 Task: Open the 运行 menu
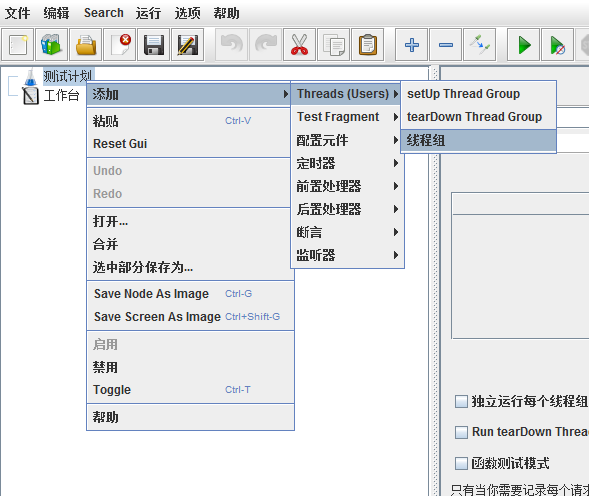(148, 13)
